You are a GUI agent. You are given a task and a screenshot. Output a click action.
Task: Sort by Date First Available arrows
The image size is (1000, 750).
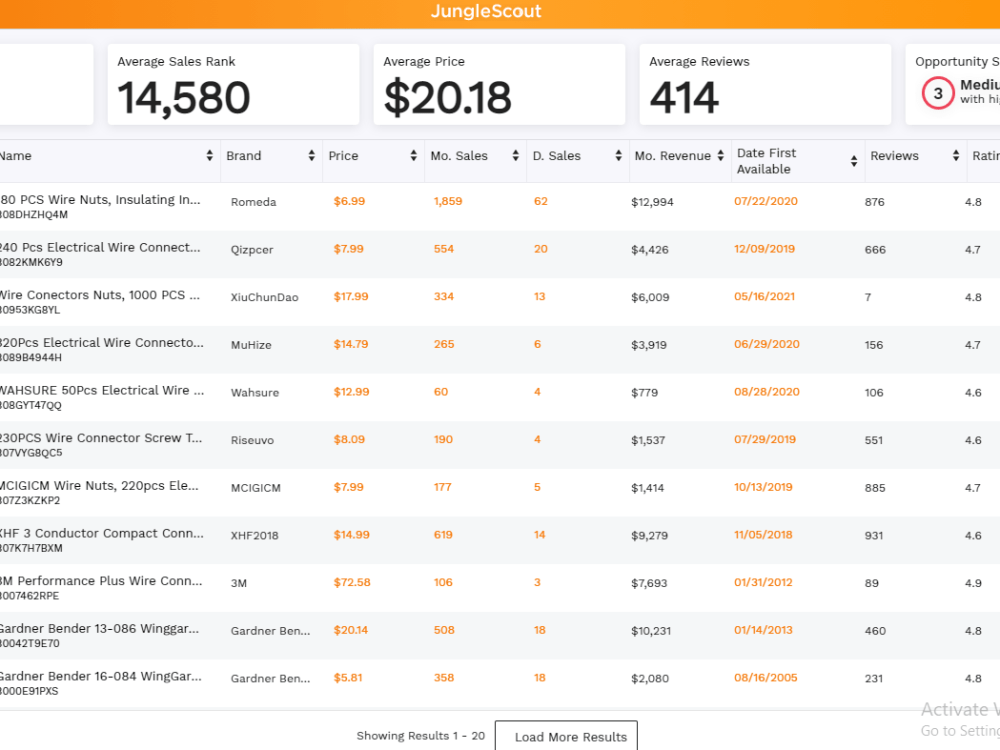pyautogui.click(x=853, y=161)
